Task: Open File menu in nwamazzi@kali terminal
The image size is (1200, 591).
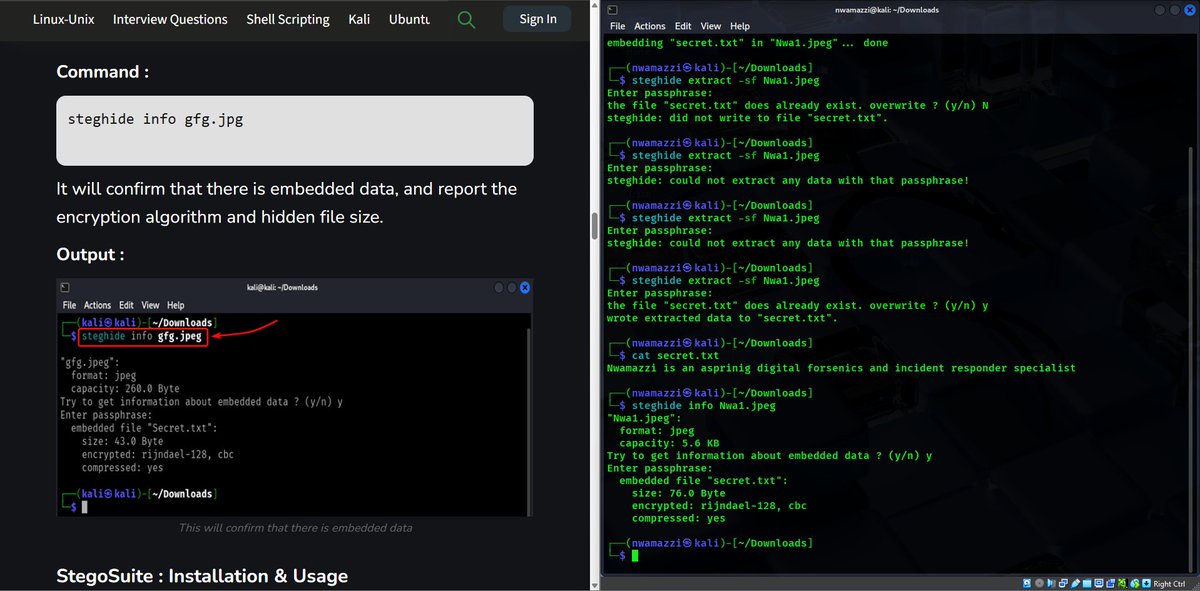Action: (x=617, y=26)
